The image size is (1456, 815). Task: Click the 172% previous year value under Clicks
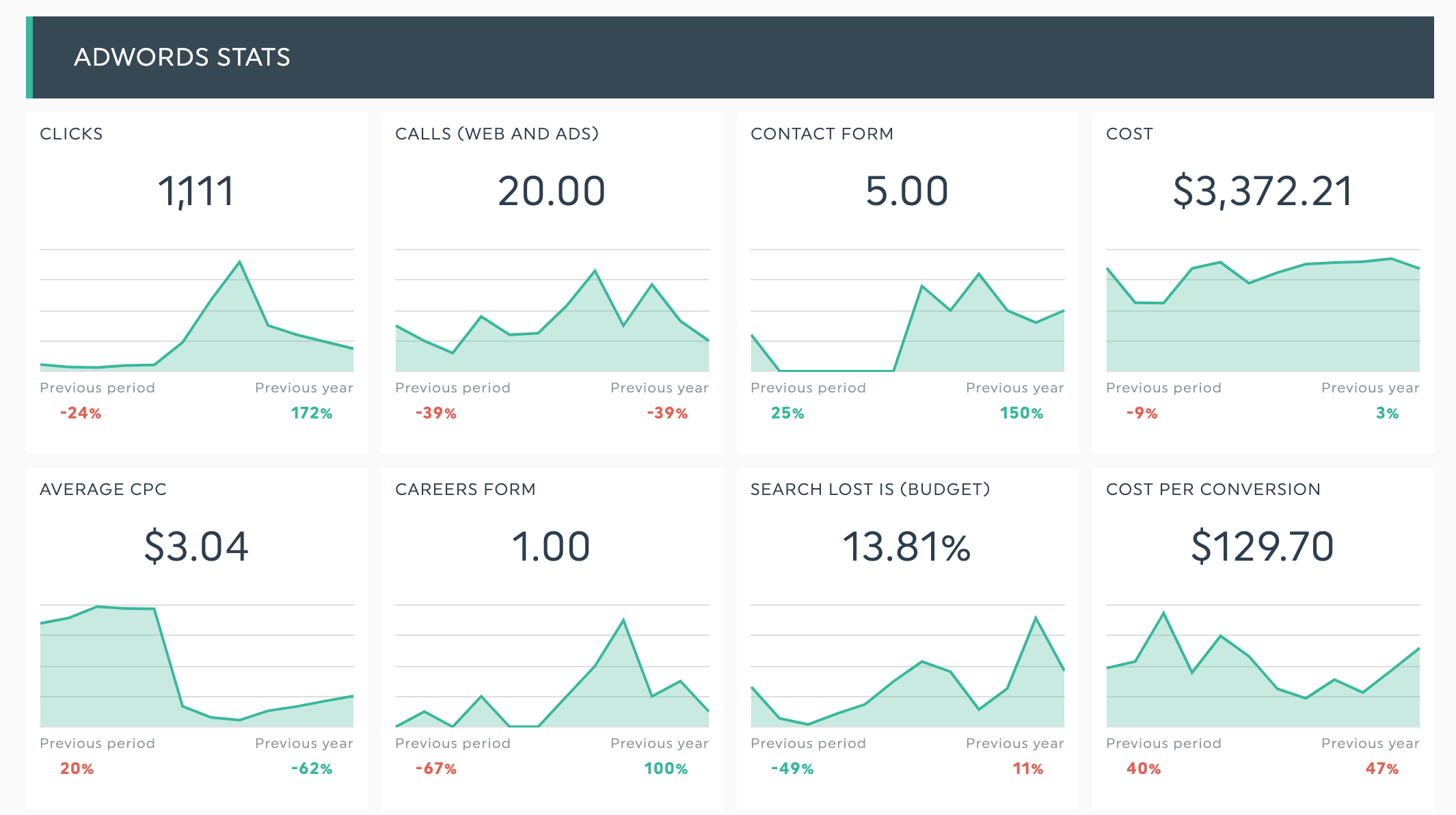point(312,413)
